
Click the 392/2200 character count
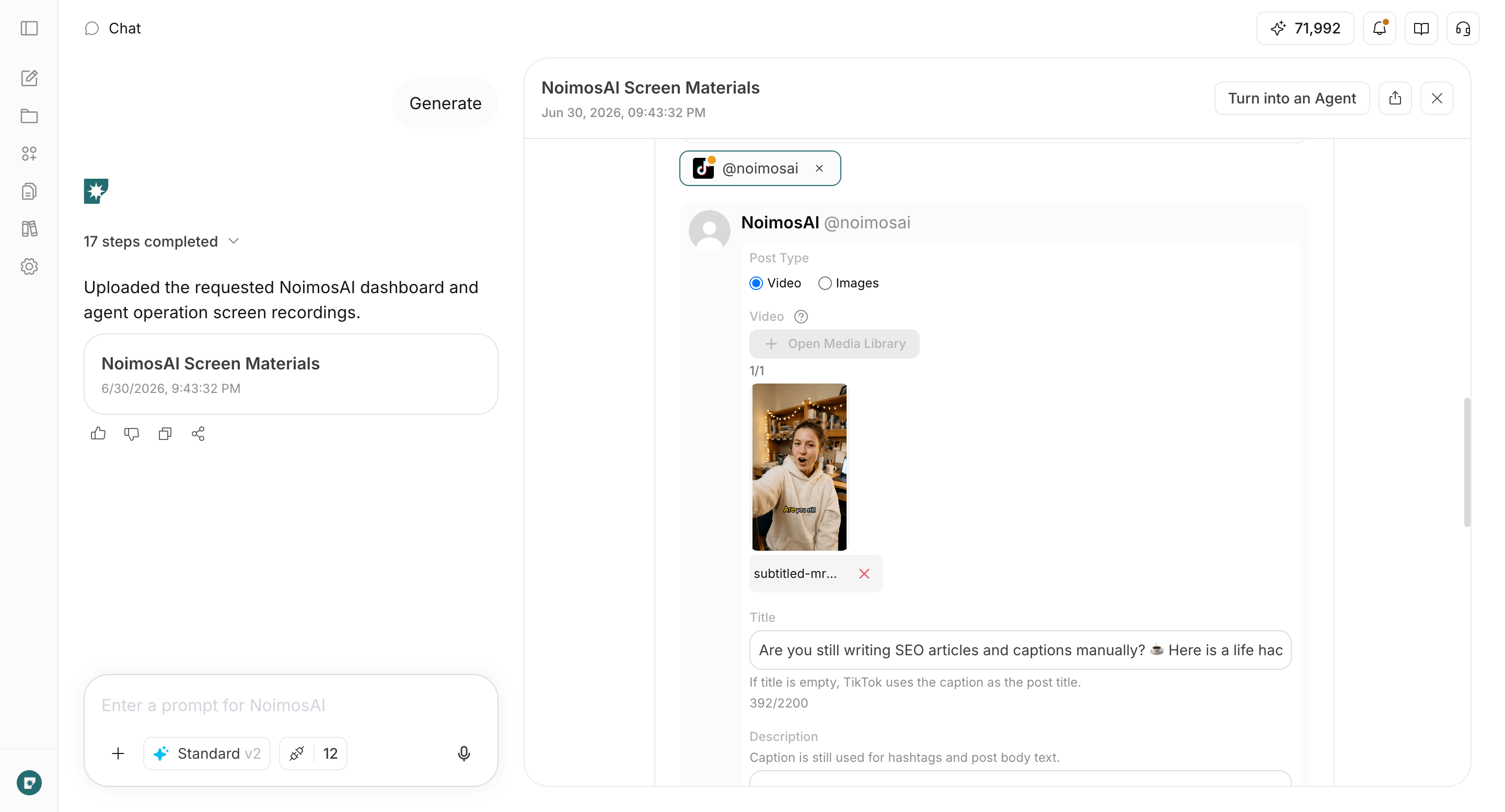pos(779,703)
